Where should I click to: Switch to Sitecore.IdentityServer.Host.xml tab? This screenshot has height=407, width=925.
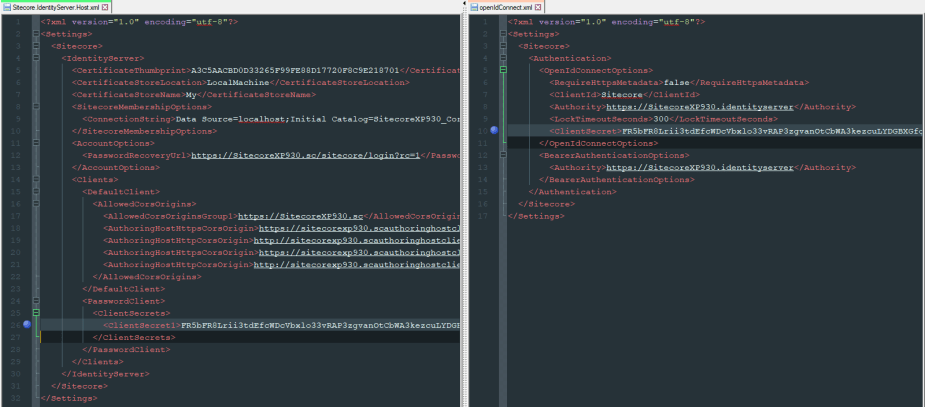(45, 7)
